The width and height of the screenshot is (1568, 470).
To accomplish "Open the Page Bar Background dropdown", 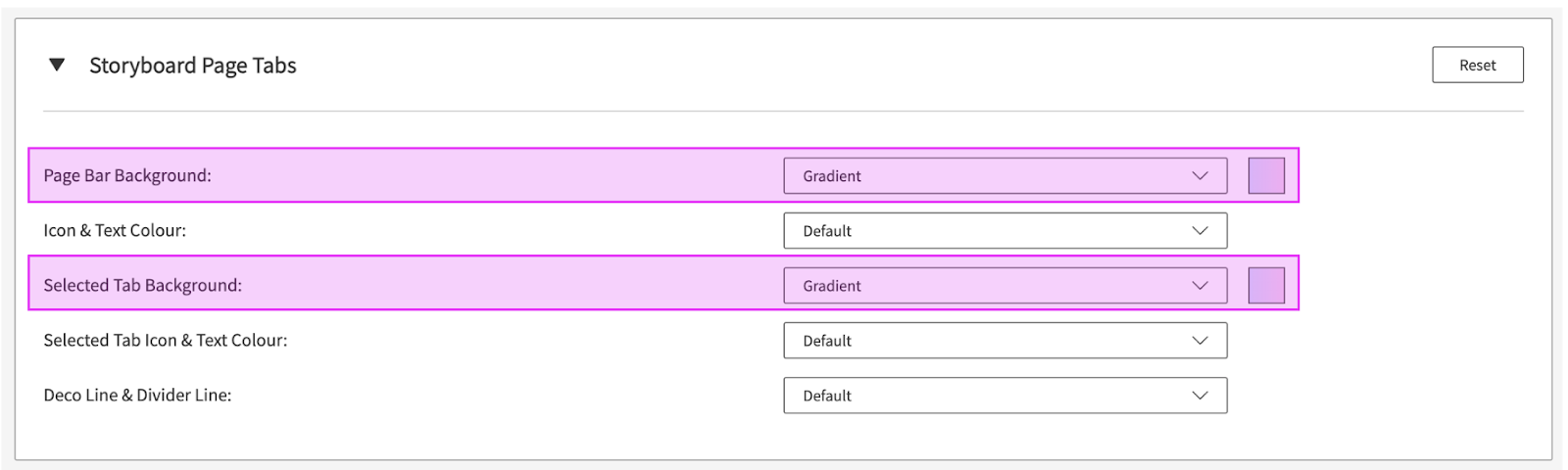I will coord(1004,176).
